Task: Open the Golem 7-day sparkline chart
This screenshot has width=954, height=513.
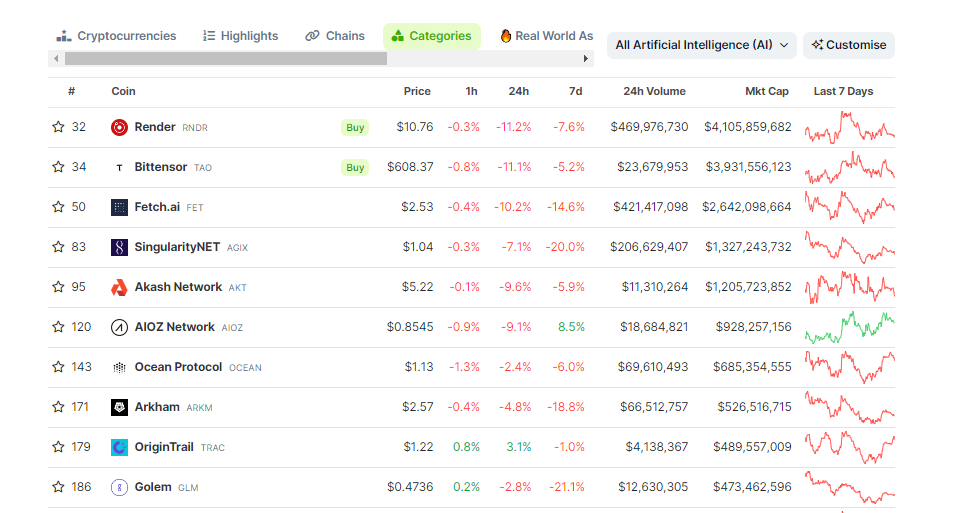Action: (849, 487)
